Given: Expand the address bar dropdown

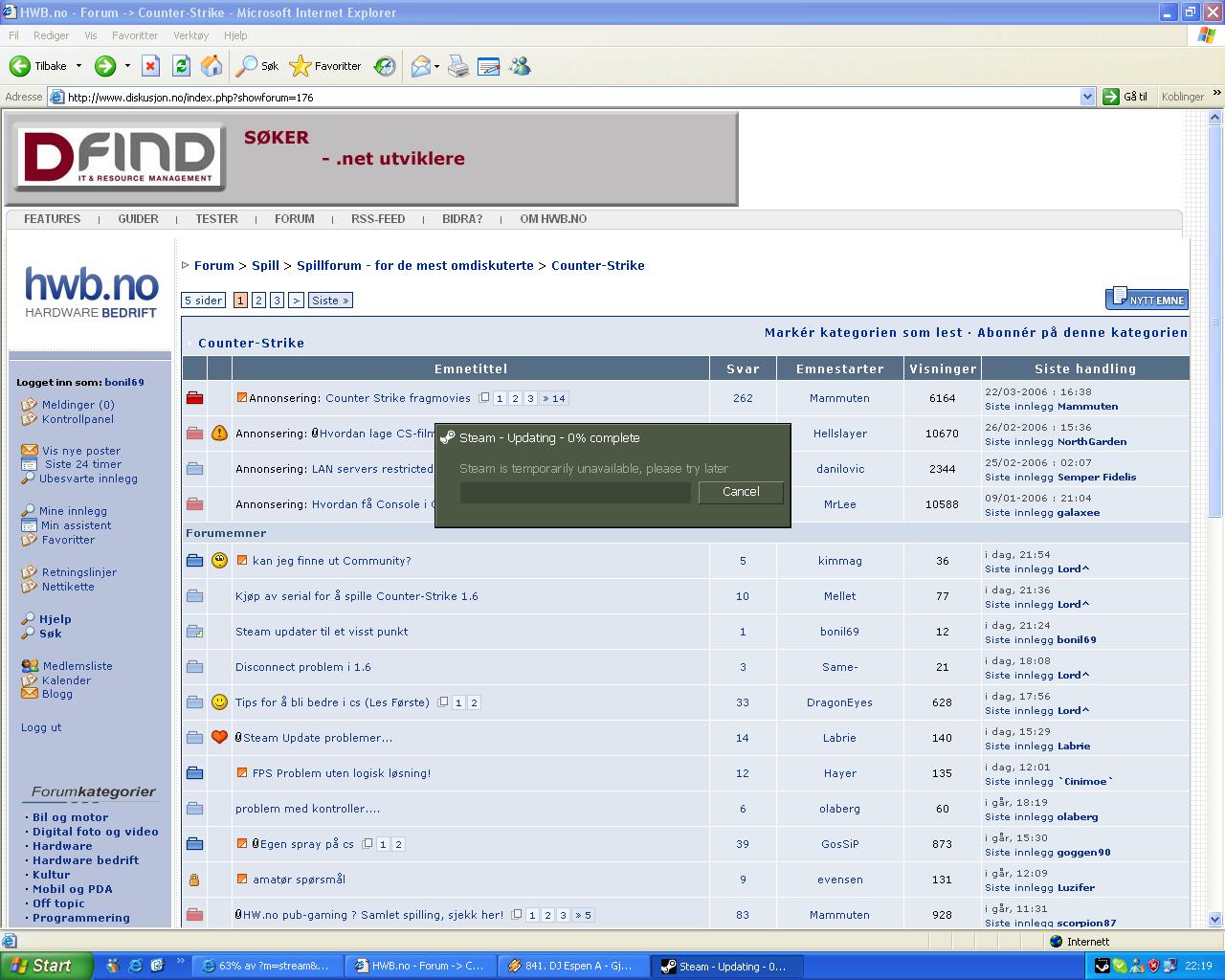Looking at the screenshot, I should pyautogui.click(x=1087, y=97).
